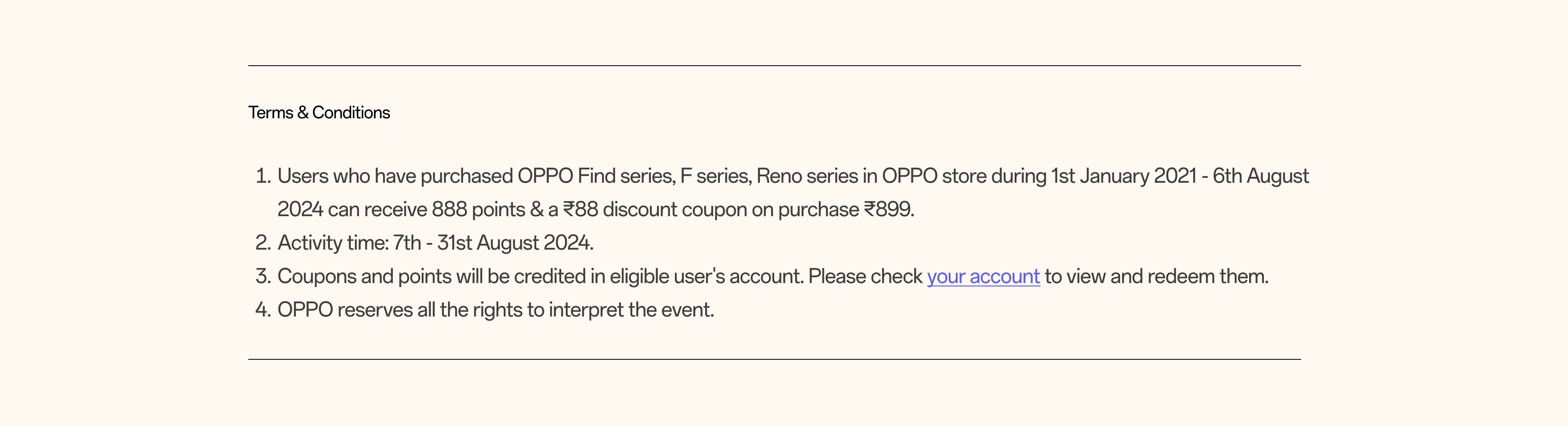
Task: Click the '6th August' date text
Action: (x=1260, y=176)
